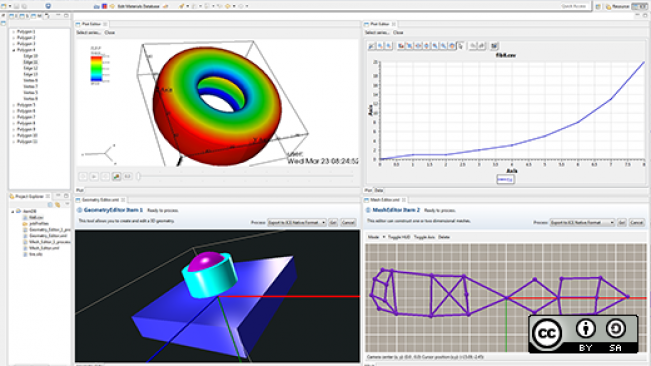
Task: Click the orange icon in torus playback controls
Action: pos(117,177)
